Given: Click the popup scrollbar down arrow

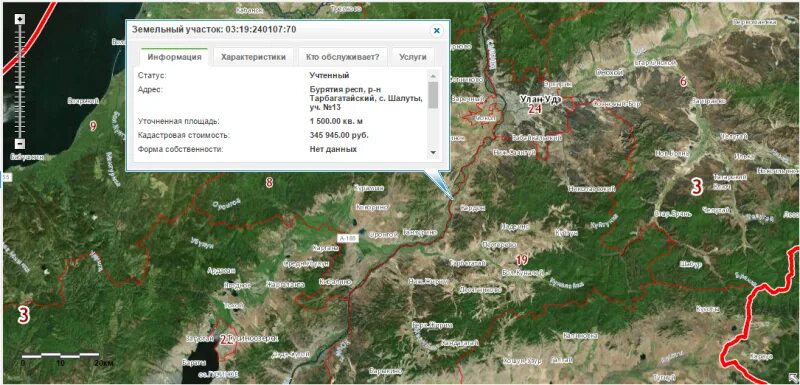Looking at the screenshot, I should click(x=433, y=152).
